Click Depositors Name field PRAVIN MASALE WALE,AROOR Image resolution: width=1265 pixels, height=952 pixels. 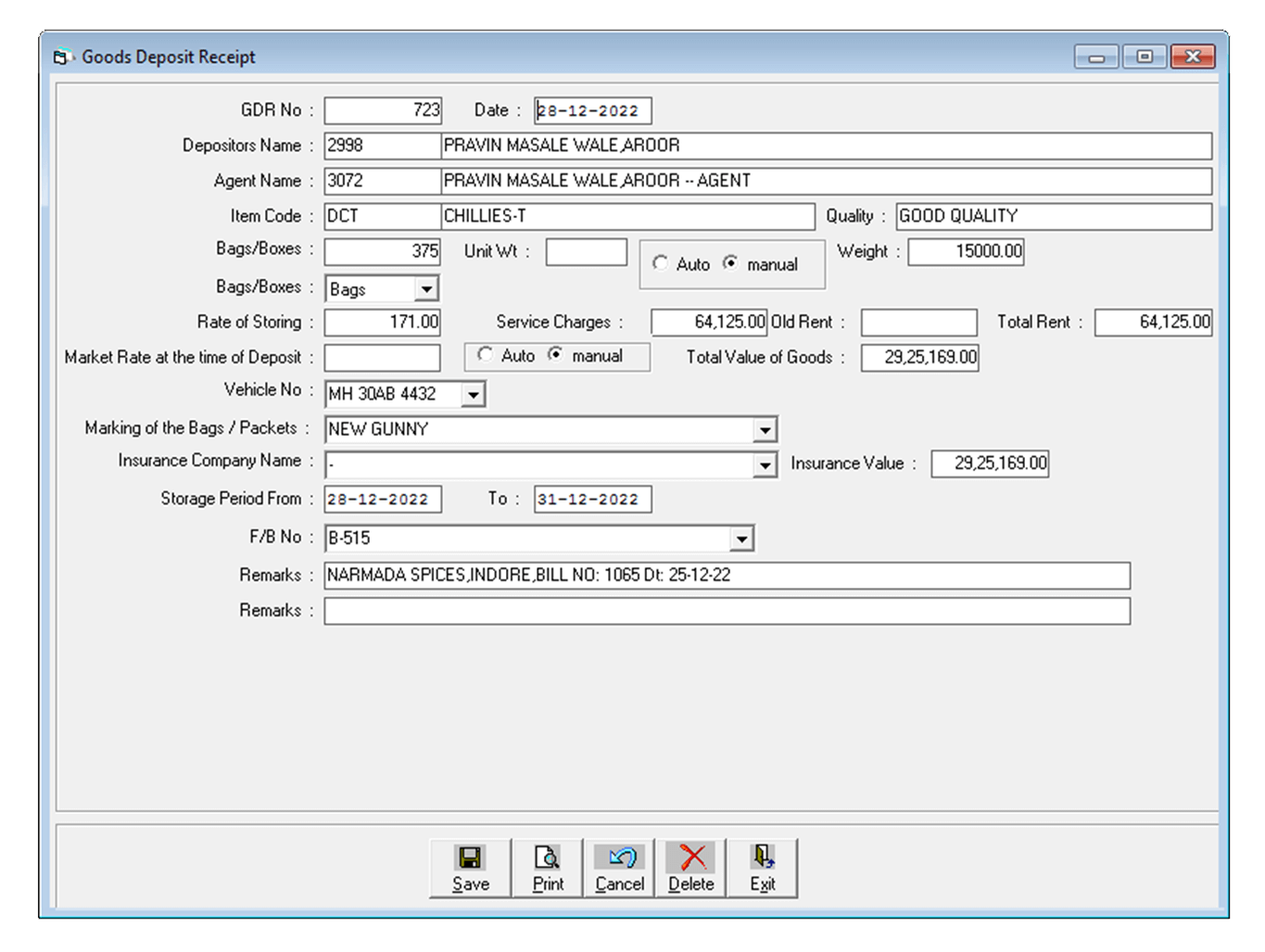pos(827,146)
